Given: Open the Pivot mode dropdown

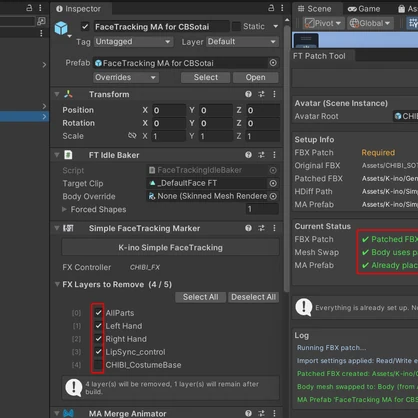Looking at the screenshot, I should tap(323, 23).
